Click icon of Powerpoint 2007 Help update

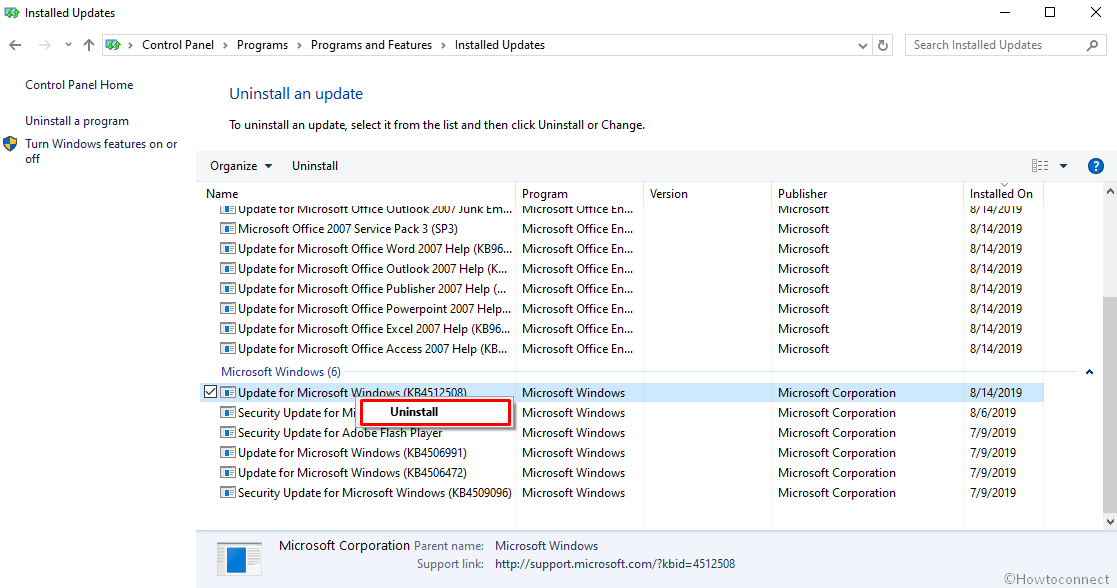click(x=228, y=309)
